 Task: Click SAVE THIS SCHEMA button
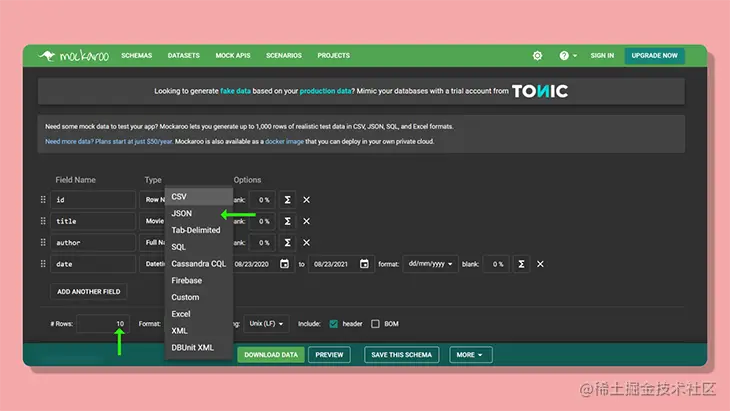pos(401,355)
